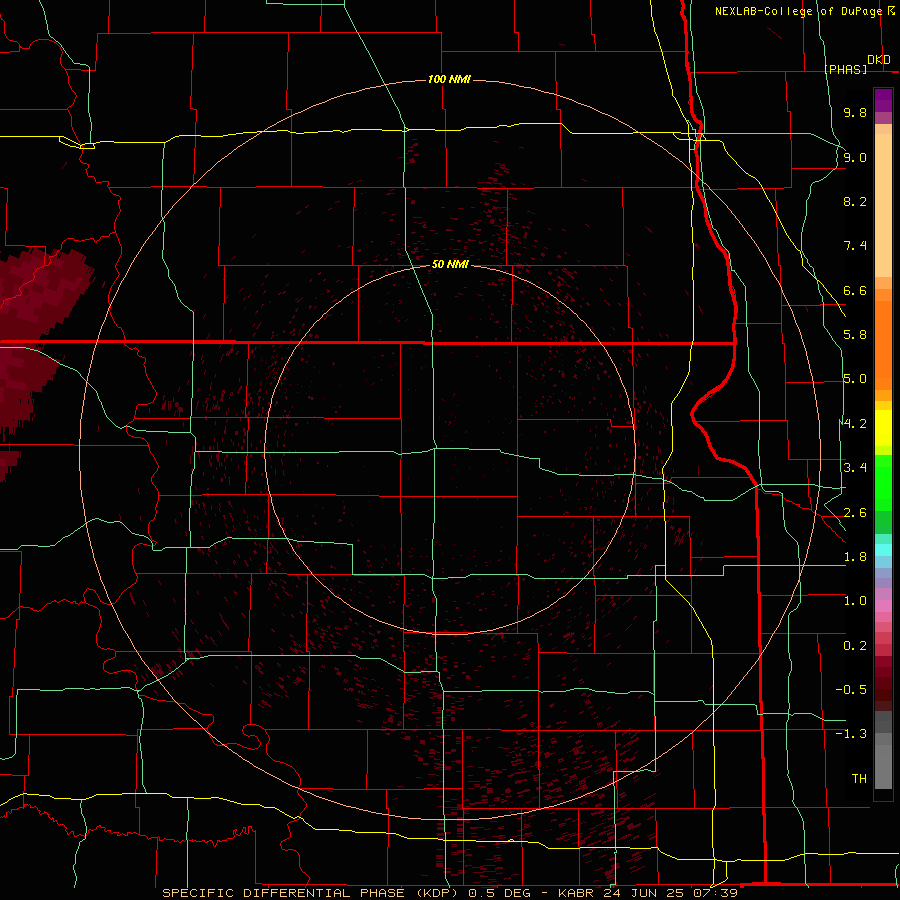Click the 50 NMI range ring label
The height and width of the screenshot is (900, 900).
(x=450, y=264)
